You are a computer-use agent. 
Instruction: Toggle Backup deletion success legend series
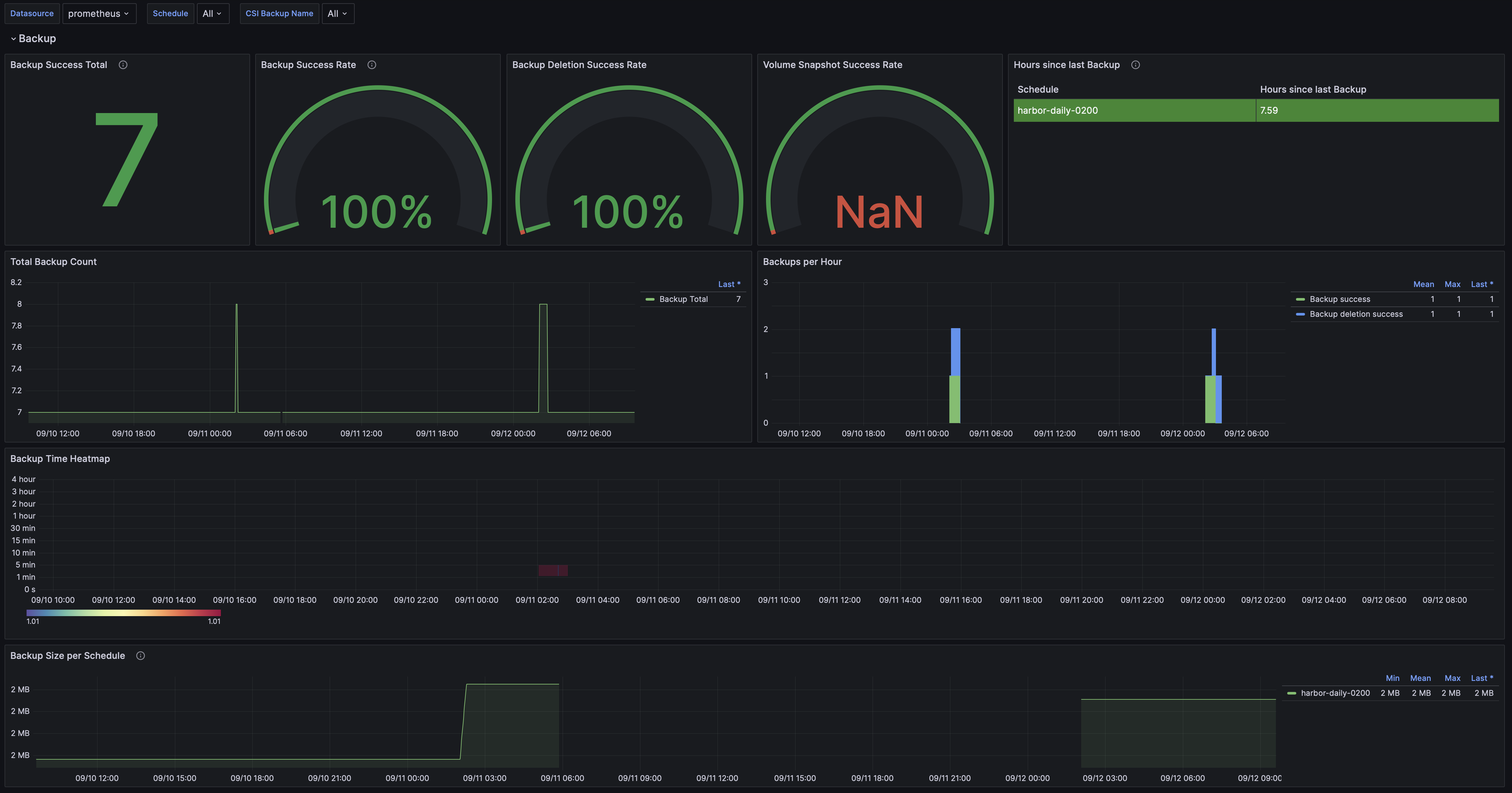point(1355,314)
